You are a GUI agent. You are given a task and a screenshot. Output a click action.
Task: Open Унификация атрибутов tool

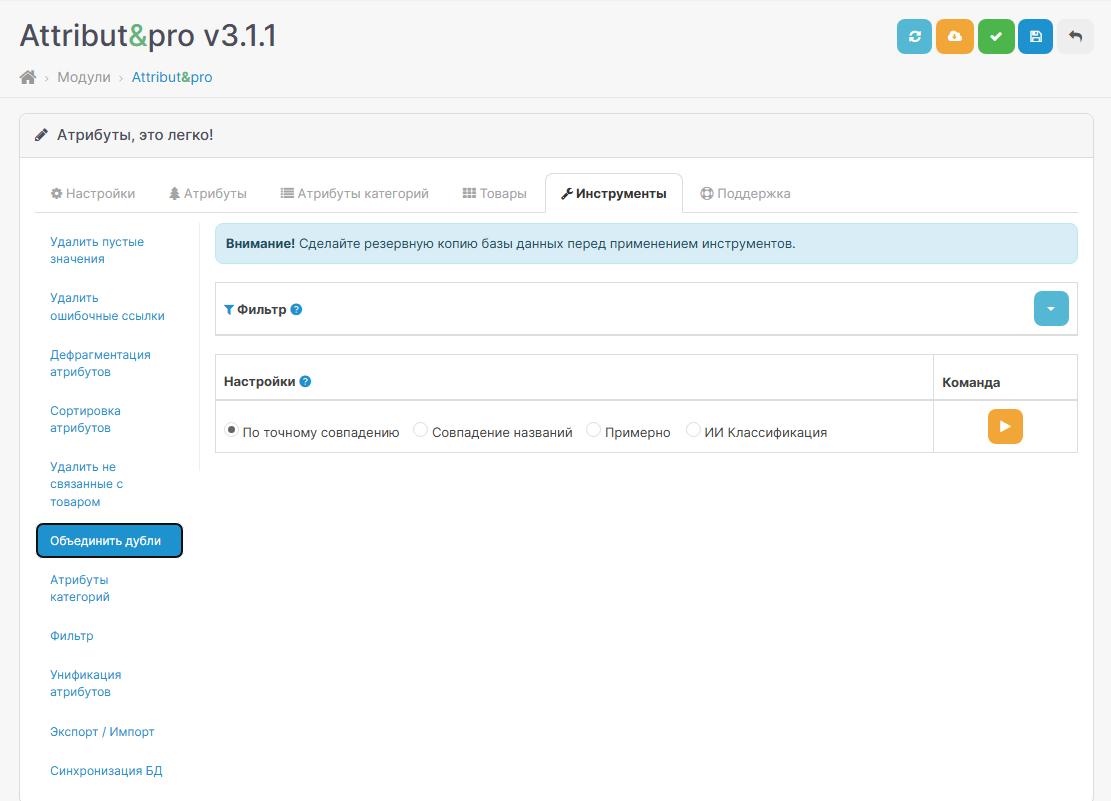[109, 683]
